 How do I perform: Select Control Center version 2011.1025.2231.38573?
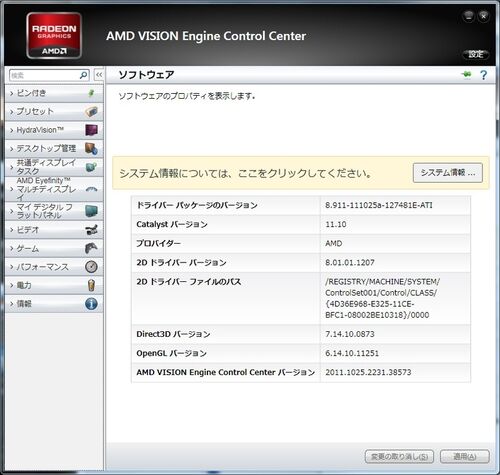click(x=368, y=372)
